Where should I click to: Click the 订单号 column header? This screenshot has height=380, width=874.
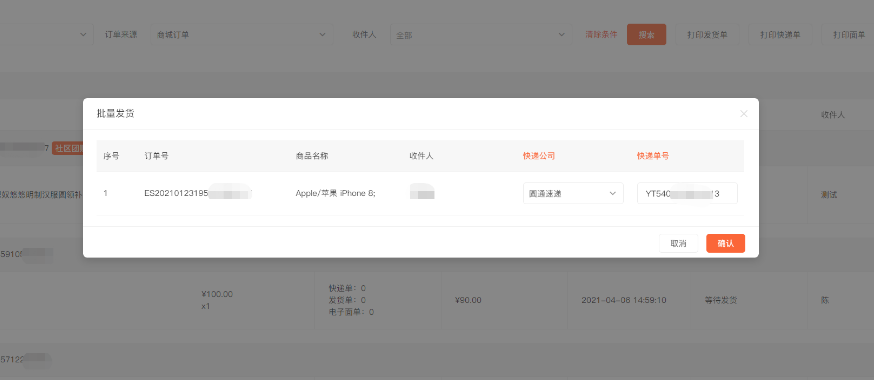(156, 156)
